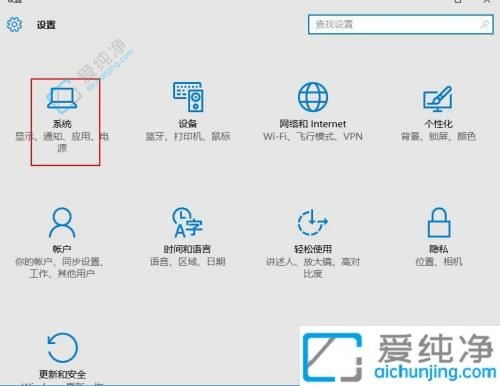Screen dimensions: 500x386
Task: Click the 设备 label text
Action: point(188,124)
